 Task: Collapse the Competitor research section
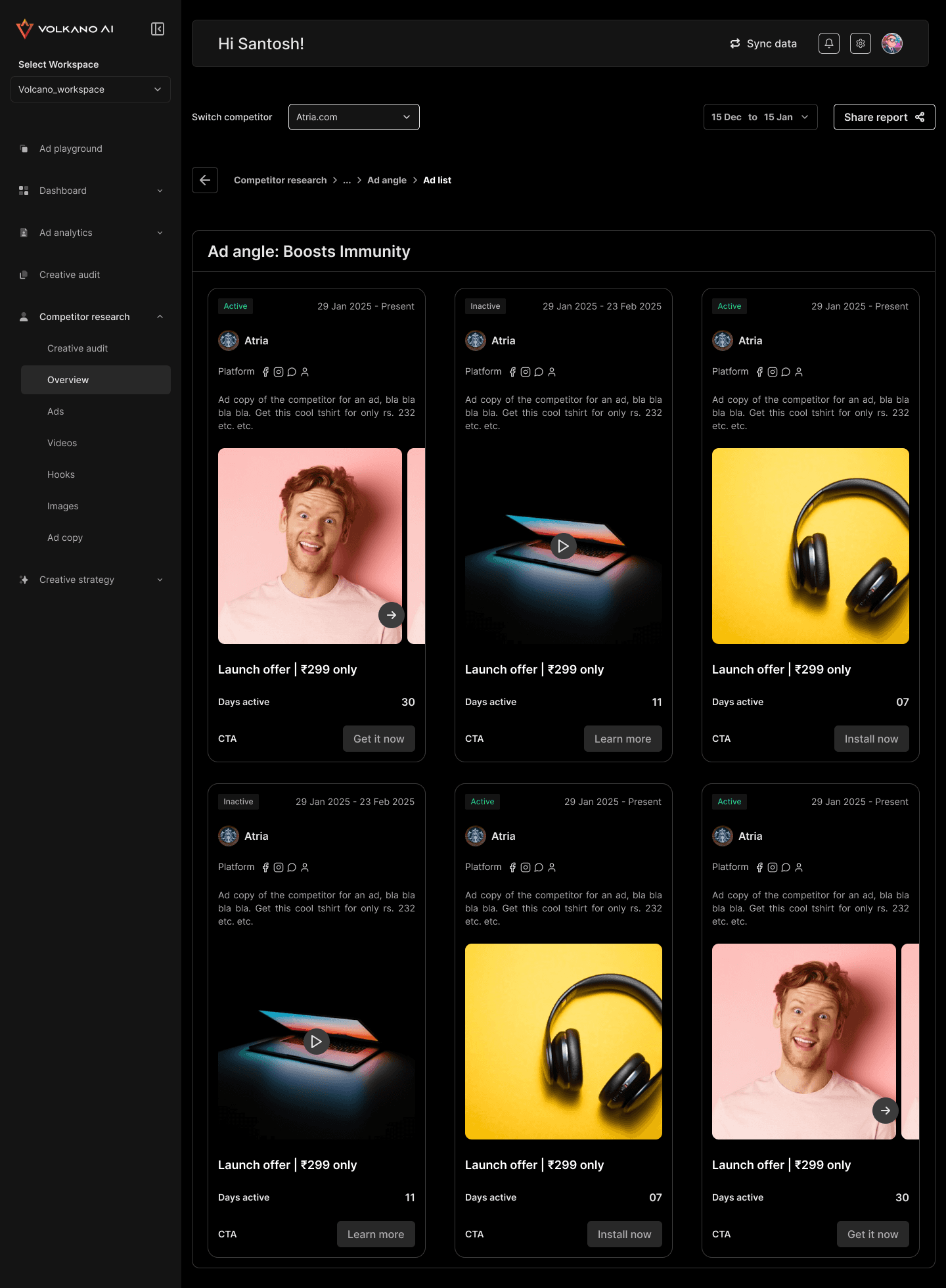click(x=91, y=317)
